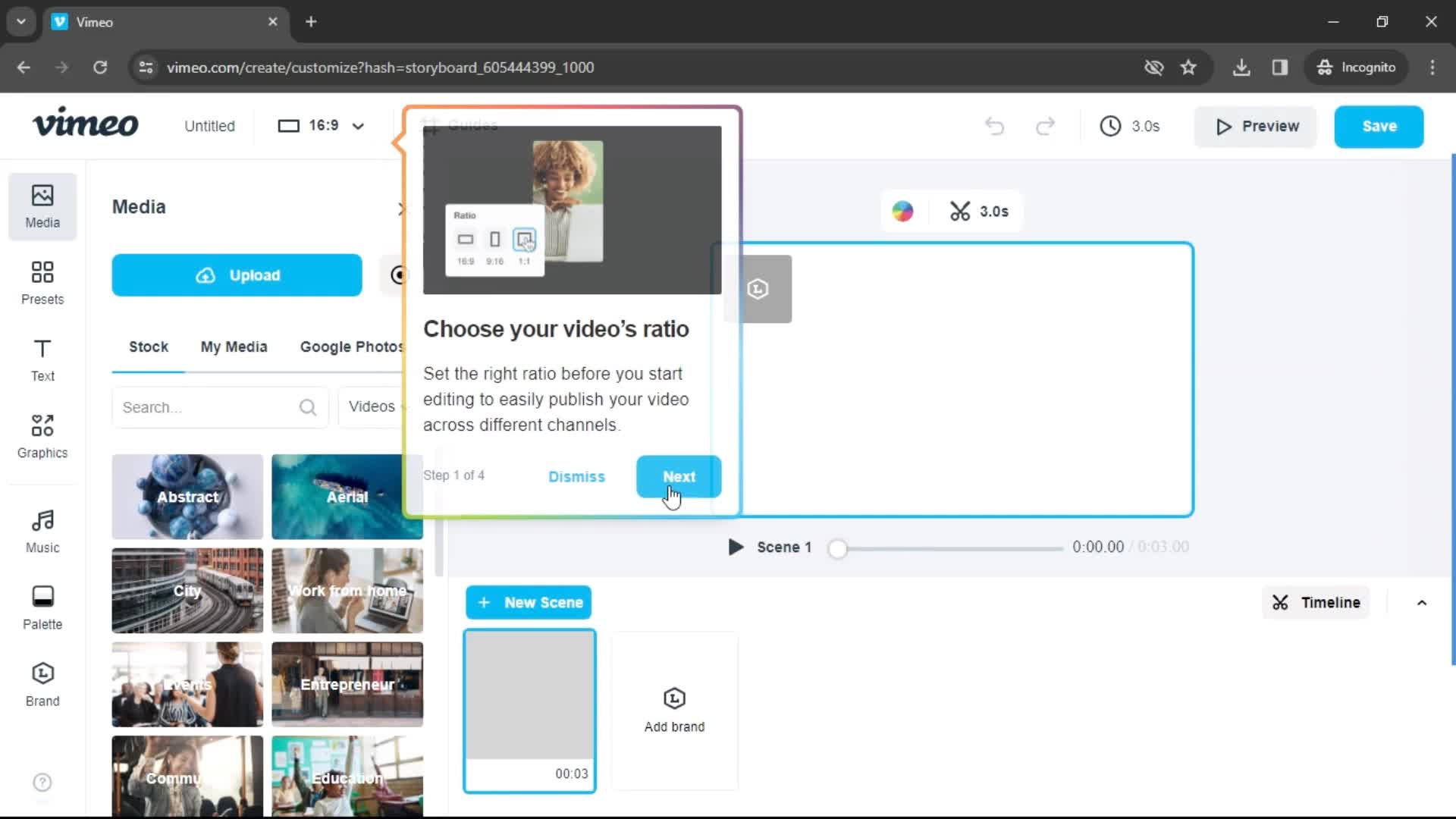This screenshot has height=819, width=1456.
Task: Click the Vimeo logo
Action: pyautogui.click(x=85, y=123)
